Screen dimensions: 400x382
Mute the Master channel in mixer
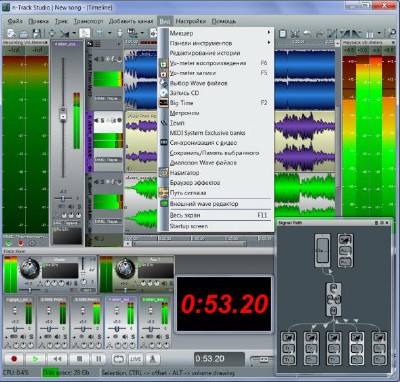(69, 283)
